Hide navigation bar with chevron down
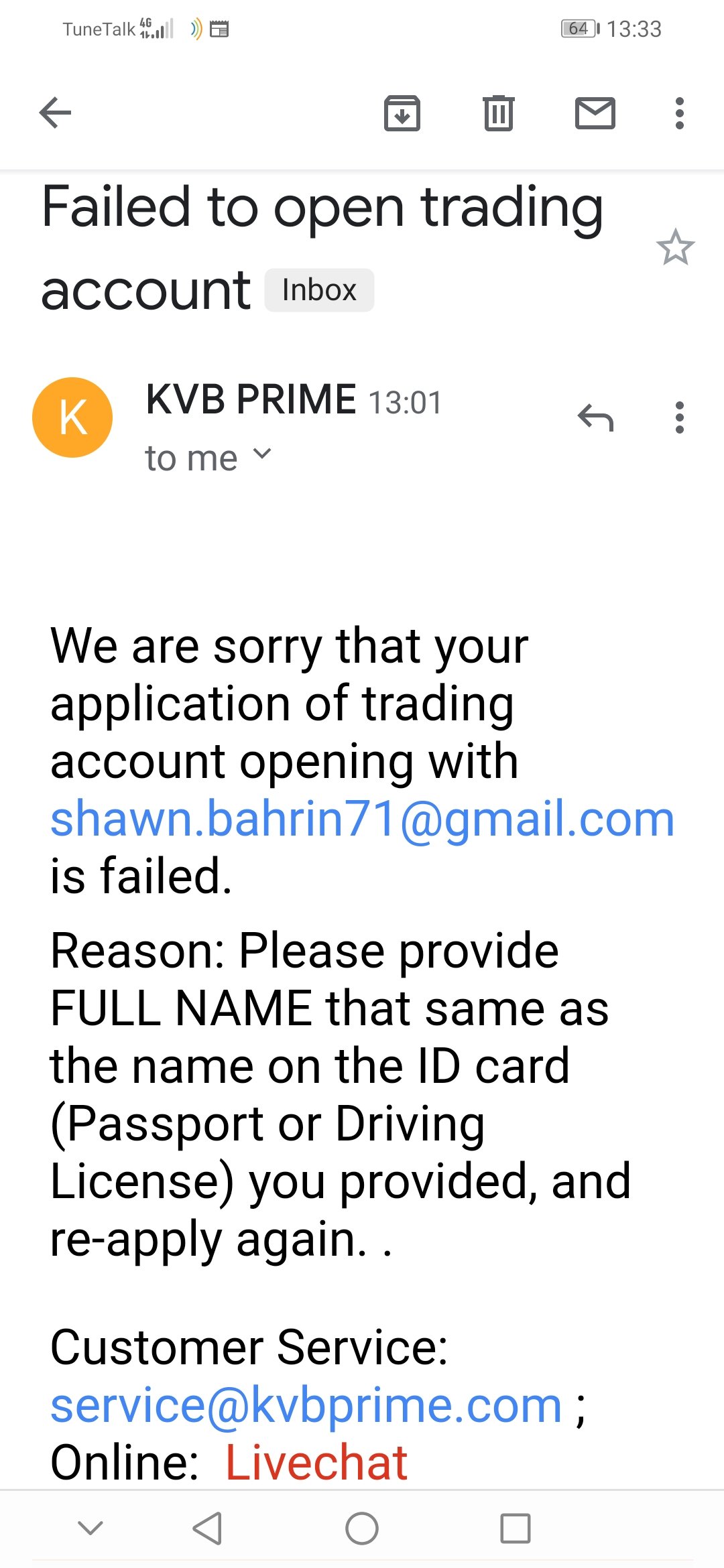The height and width of the screenshot is (1568, 724). click(x=90, y=1528)
